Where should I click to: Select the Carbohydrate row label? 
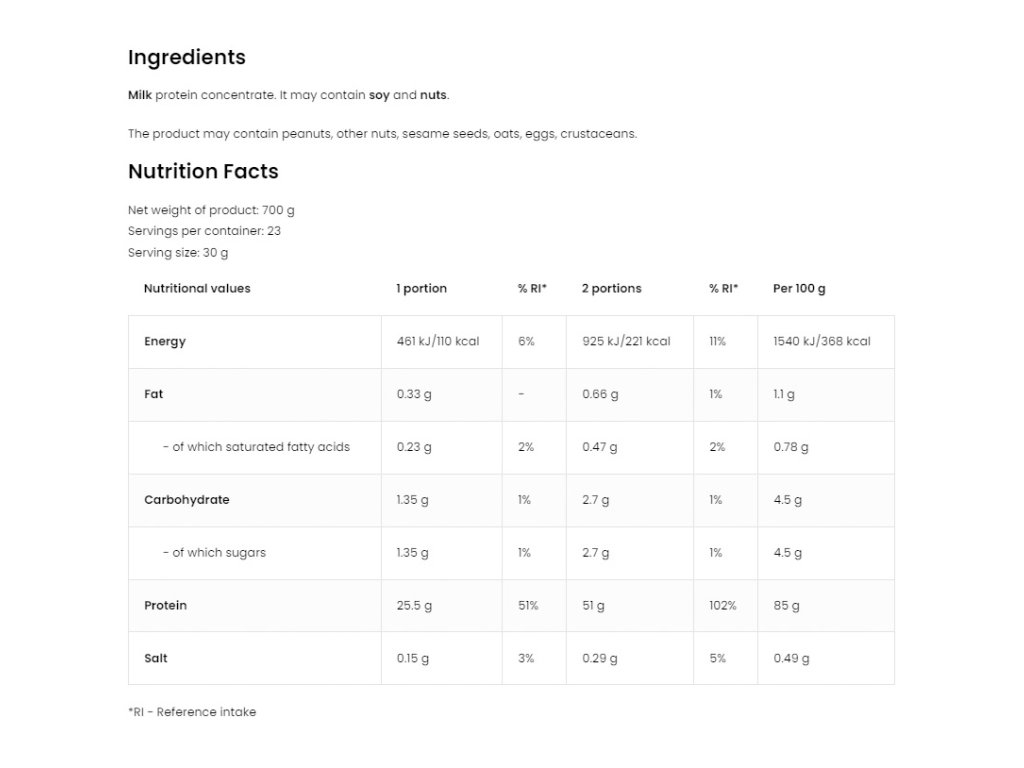click(186, 500)
